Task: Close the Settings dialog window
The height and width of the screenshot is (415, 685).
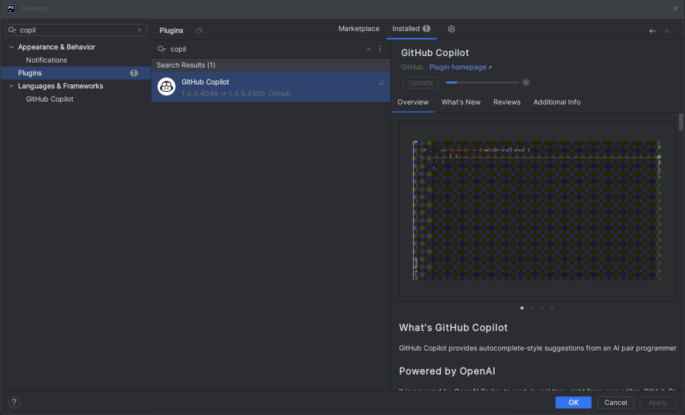Action: coord(675,9)
